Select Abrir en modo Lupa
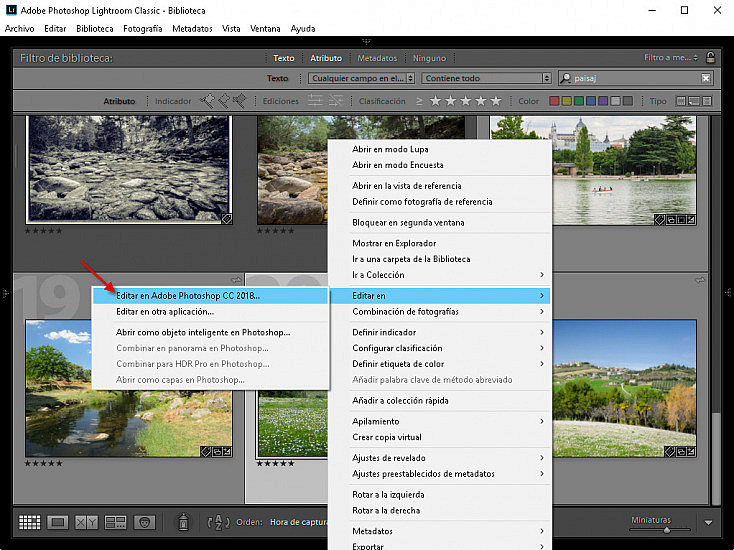 click(x=440, y=149)
